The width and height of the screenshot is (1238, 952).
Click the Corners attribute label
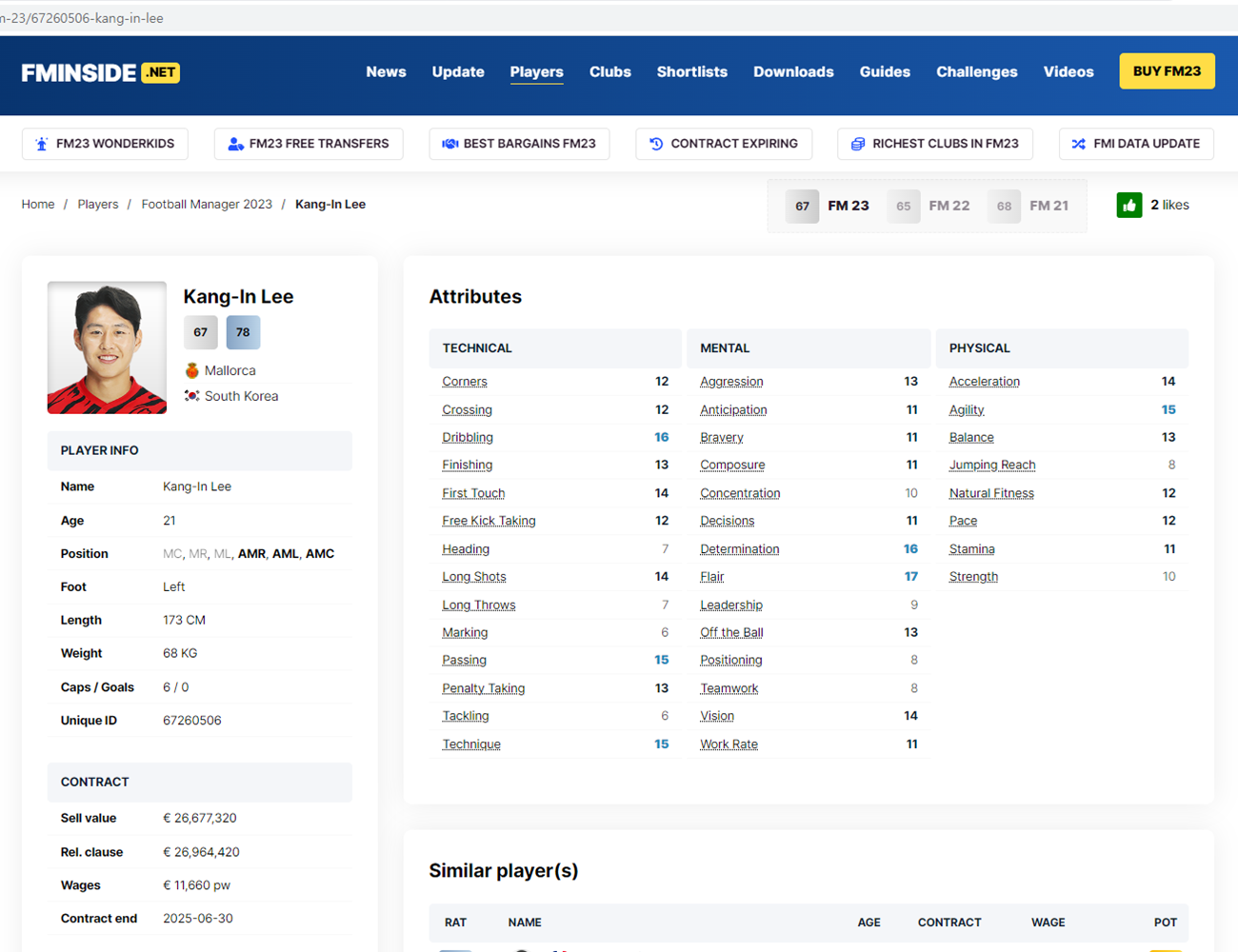pos(465,382)
